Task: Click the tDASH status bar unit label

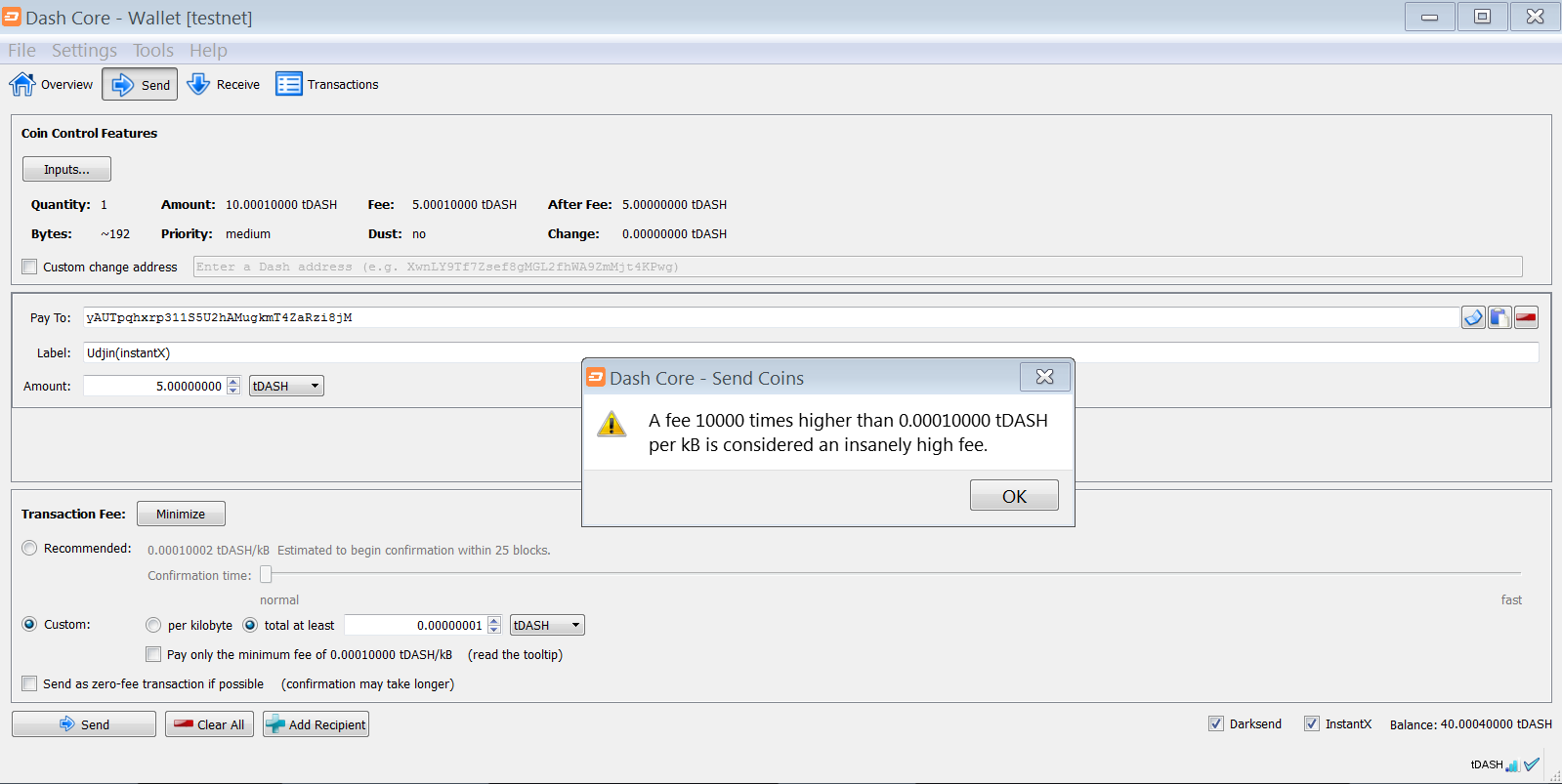Action: coord(1487,764)
